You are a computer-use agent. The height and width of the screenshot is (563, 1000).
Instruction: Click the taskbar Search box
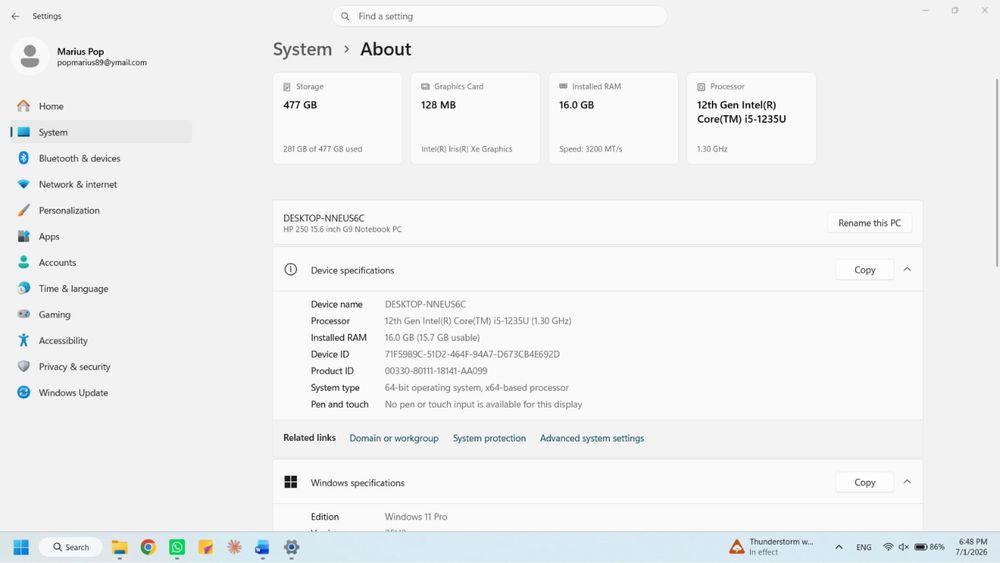(70, 547)
